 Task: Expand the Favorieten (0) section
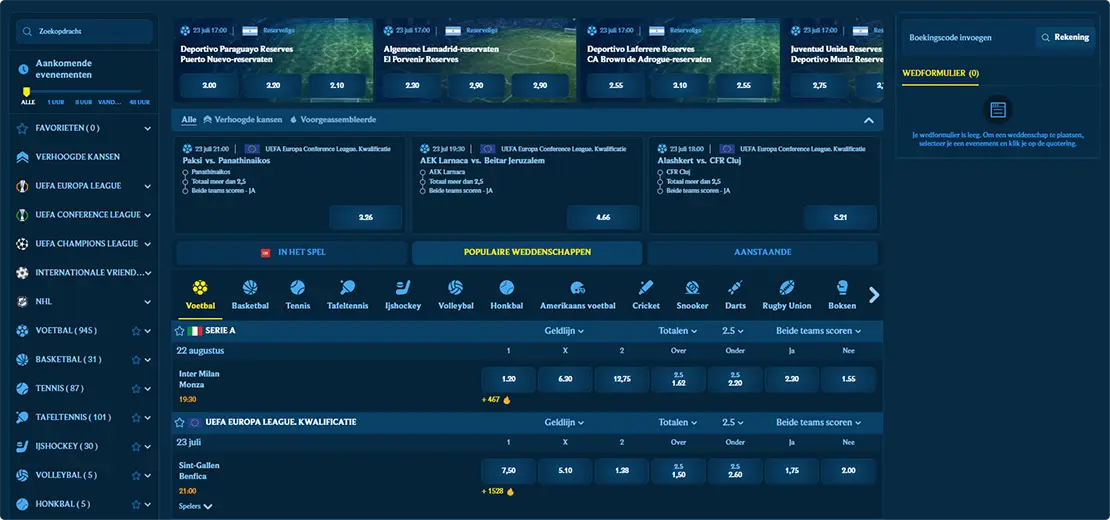147,128
